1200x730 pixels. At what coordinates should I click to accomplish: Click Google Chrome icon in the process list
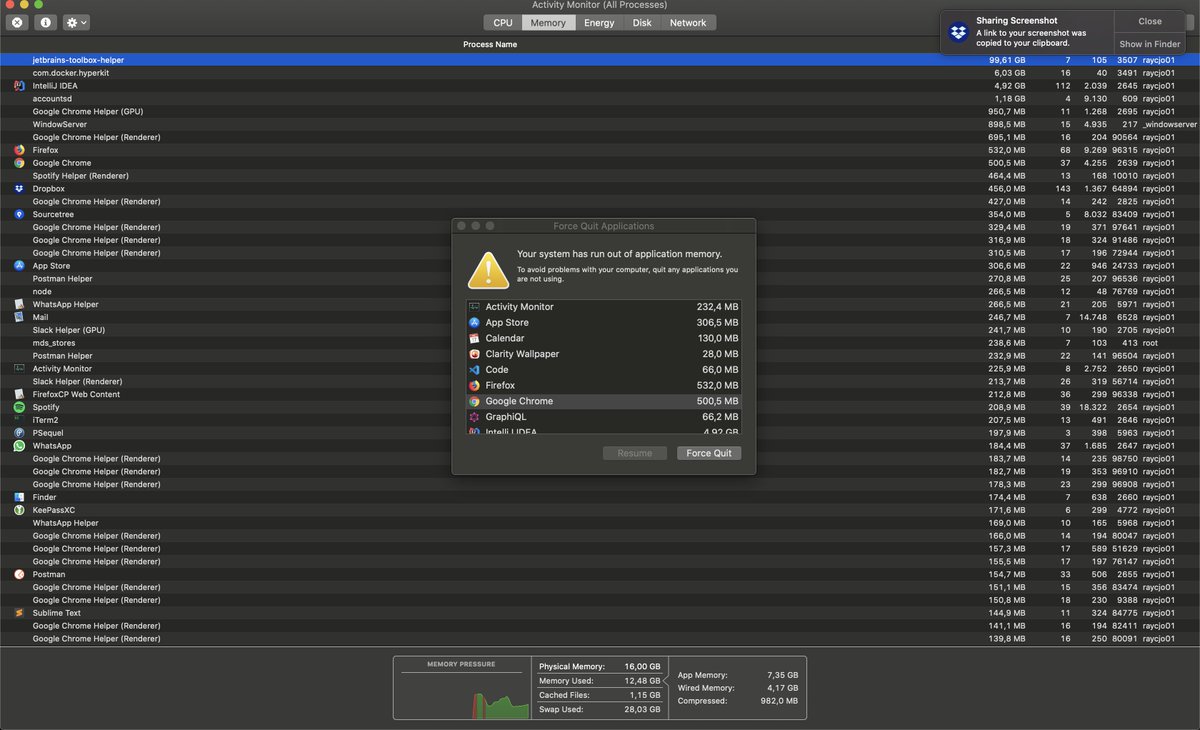click(19, 163)
